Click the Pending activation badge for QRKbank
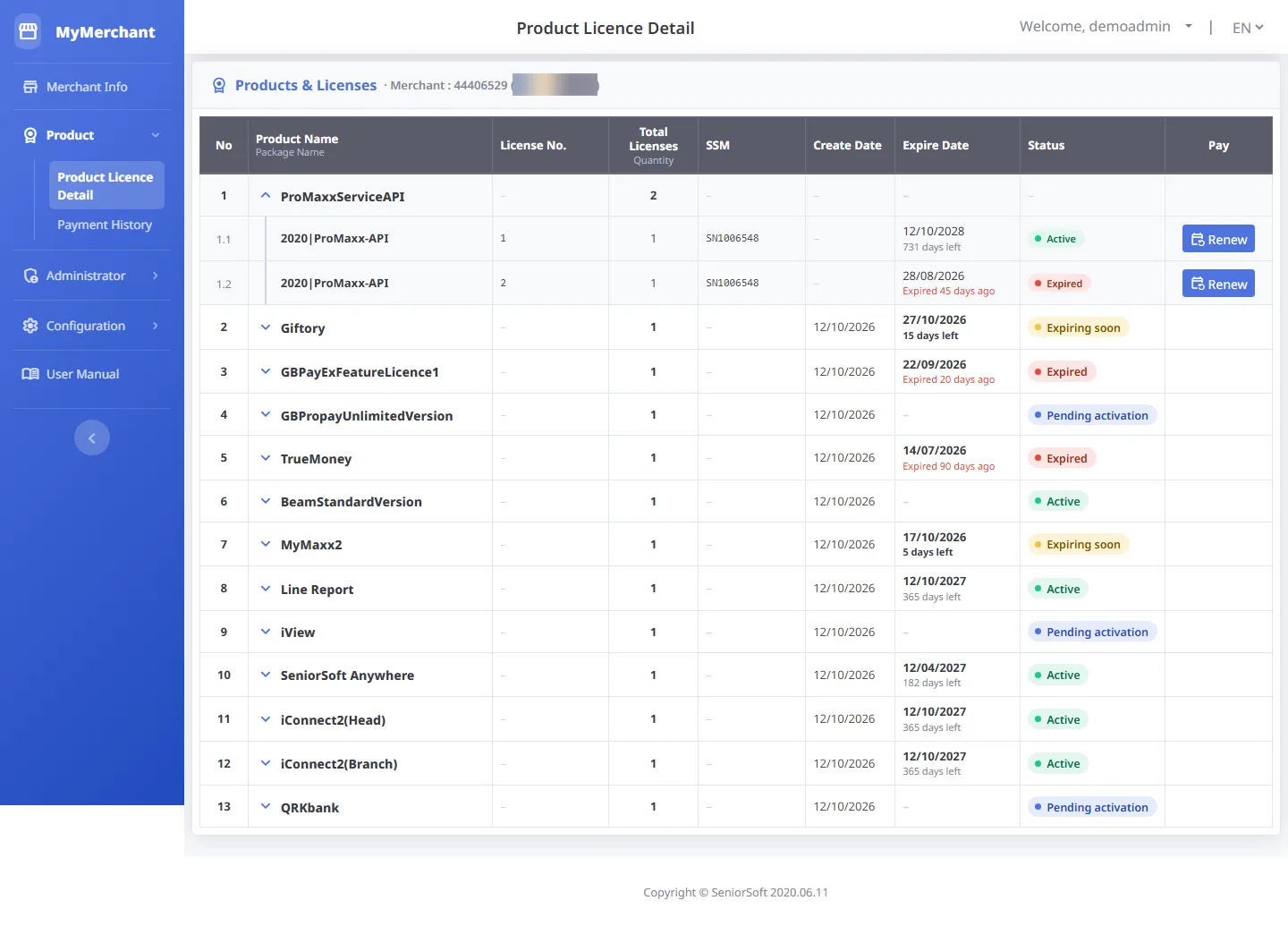1288x926 pixels. 1092,807
